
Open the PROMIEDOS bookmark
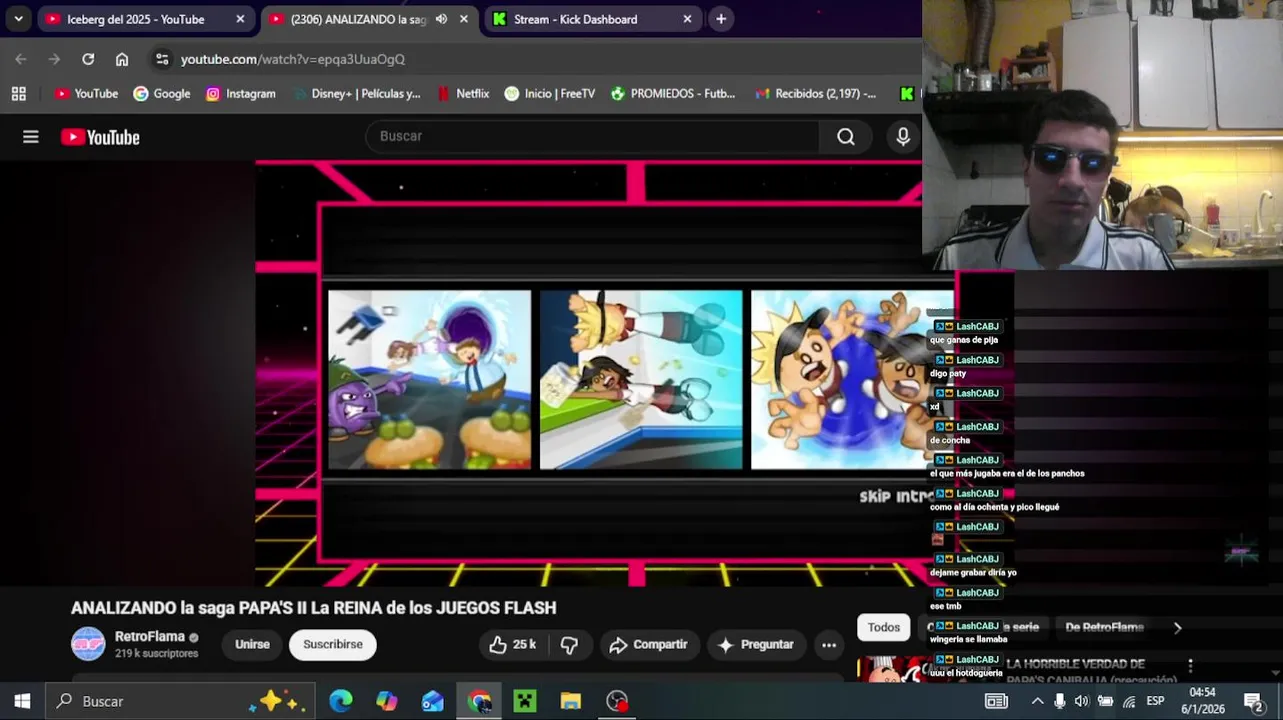tap(672, 93)
